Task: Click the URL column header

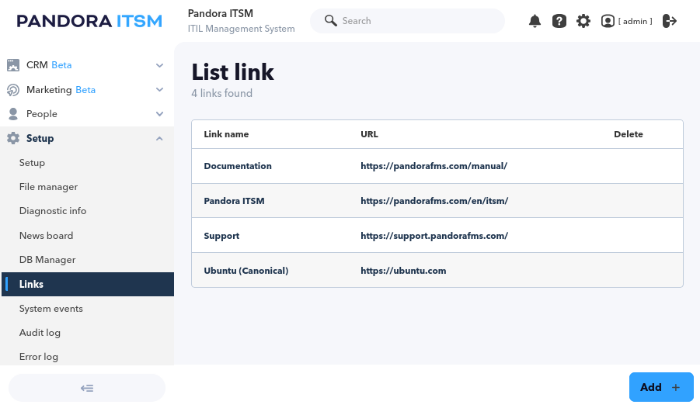Action: click(369, 134)
